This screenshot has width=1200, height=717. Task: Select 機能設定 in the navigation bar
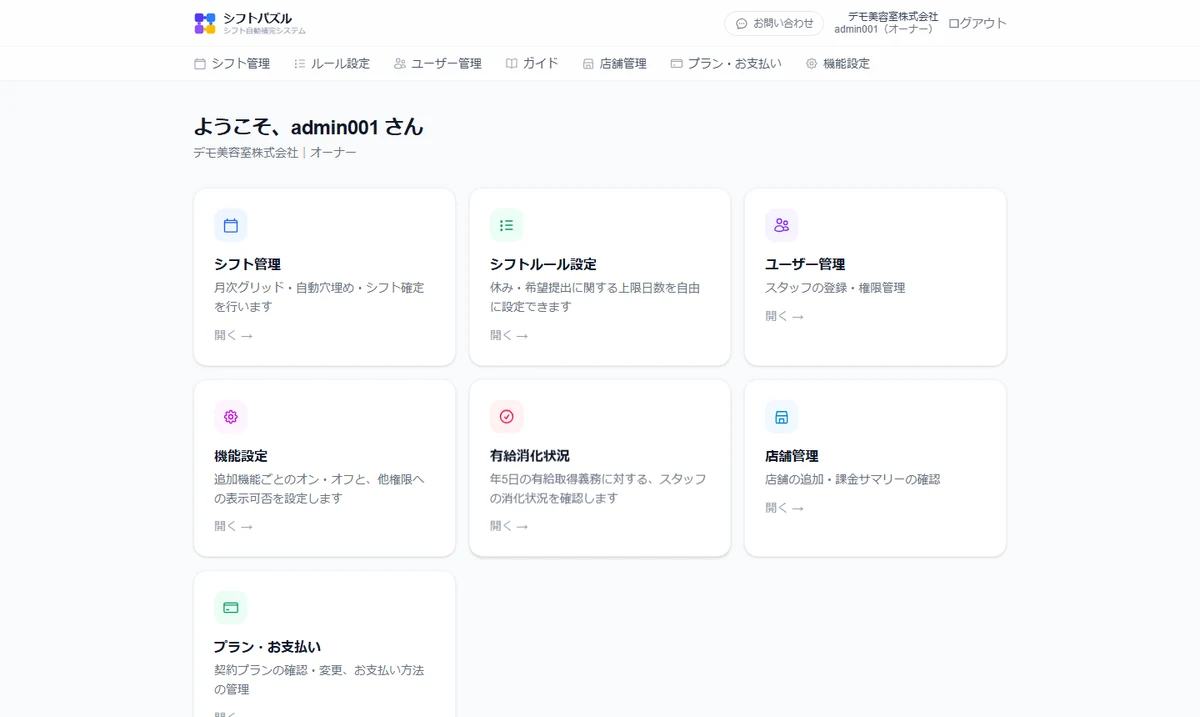click(838, 63)
